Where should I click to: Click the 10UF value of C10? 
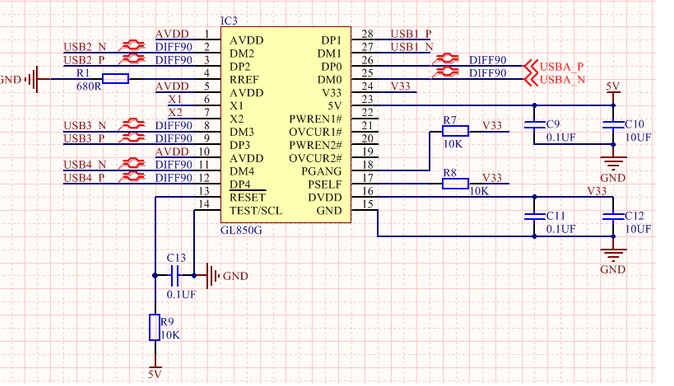click(x=638, y=138)
